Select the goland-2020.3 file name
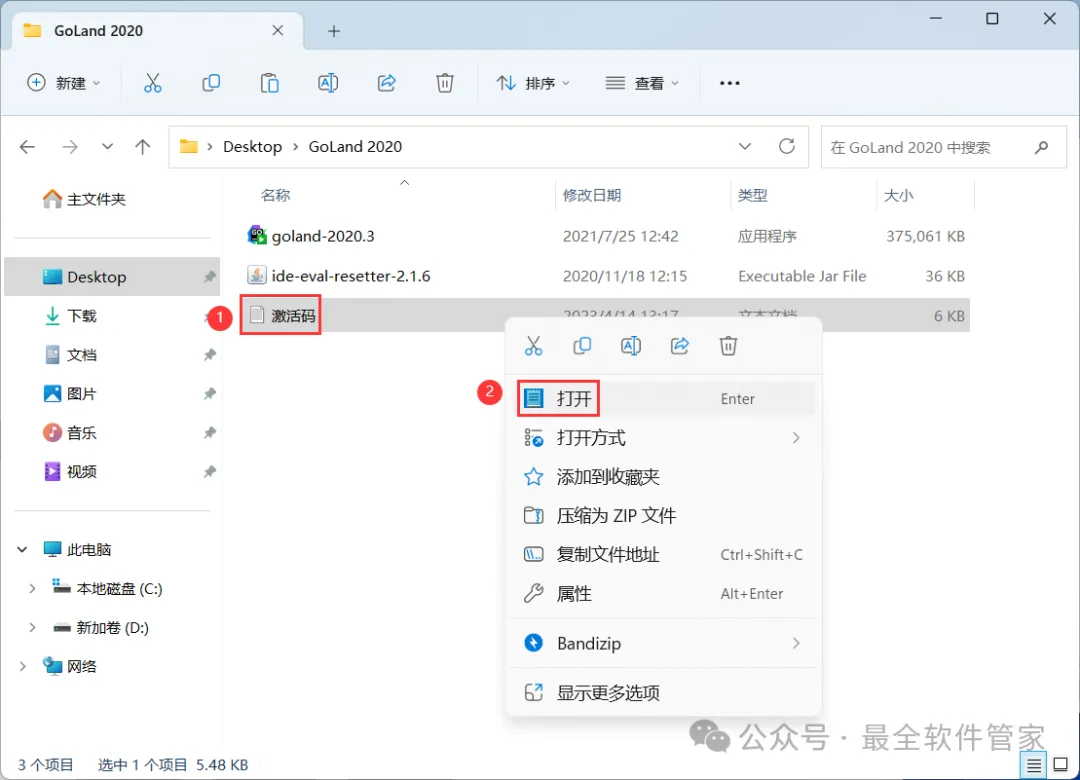1080x780 pixels. pyautogui.click(x=323, y=236)
